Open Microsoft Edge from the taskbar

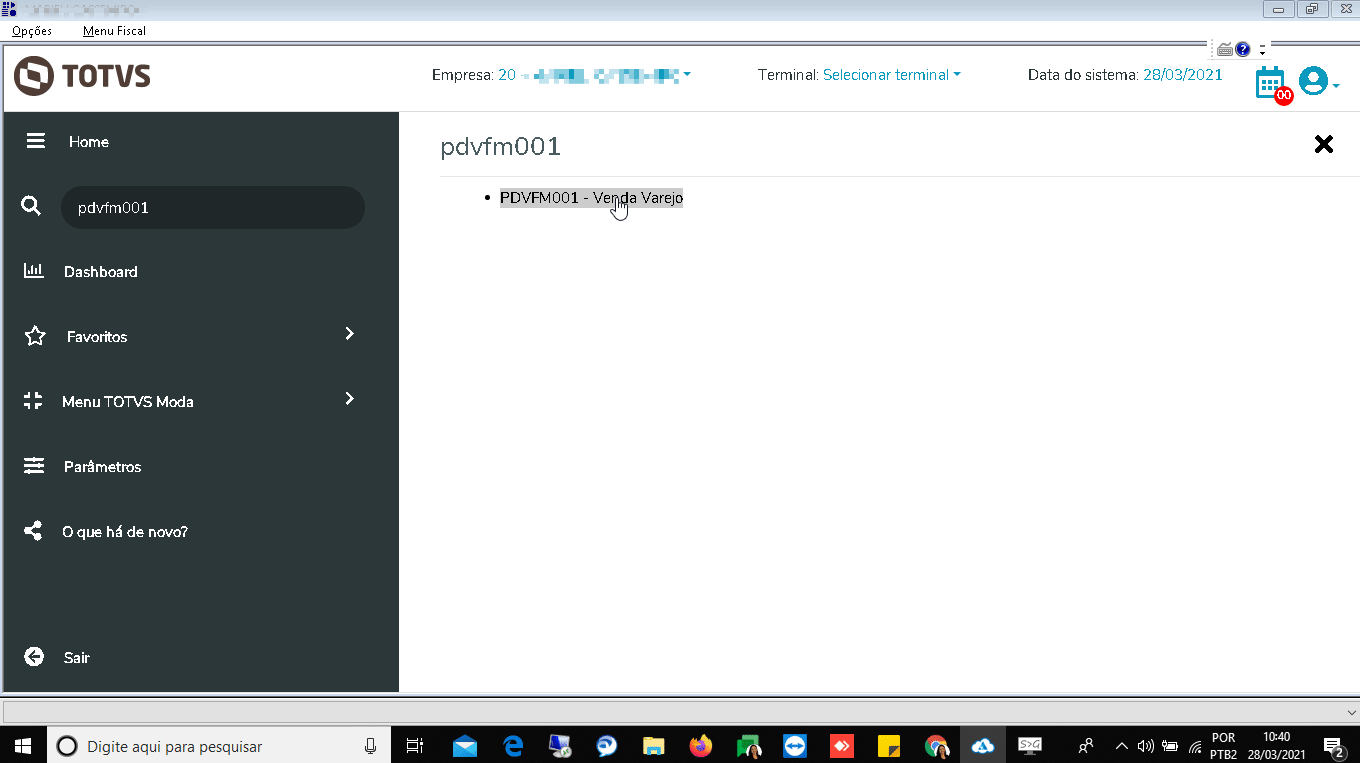pos(514,746)
